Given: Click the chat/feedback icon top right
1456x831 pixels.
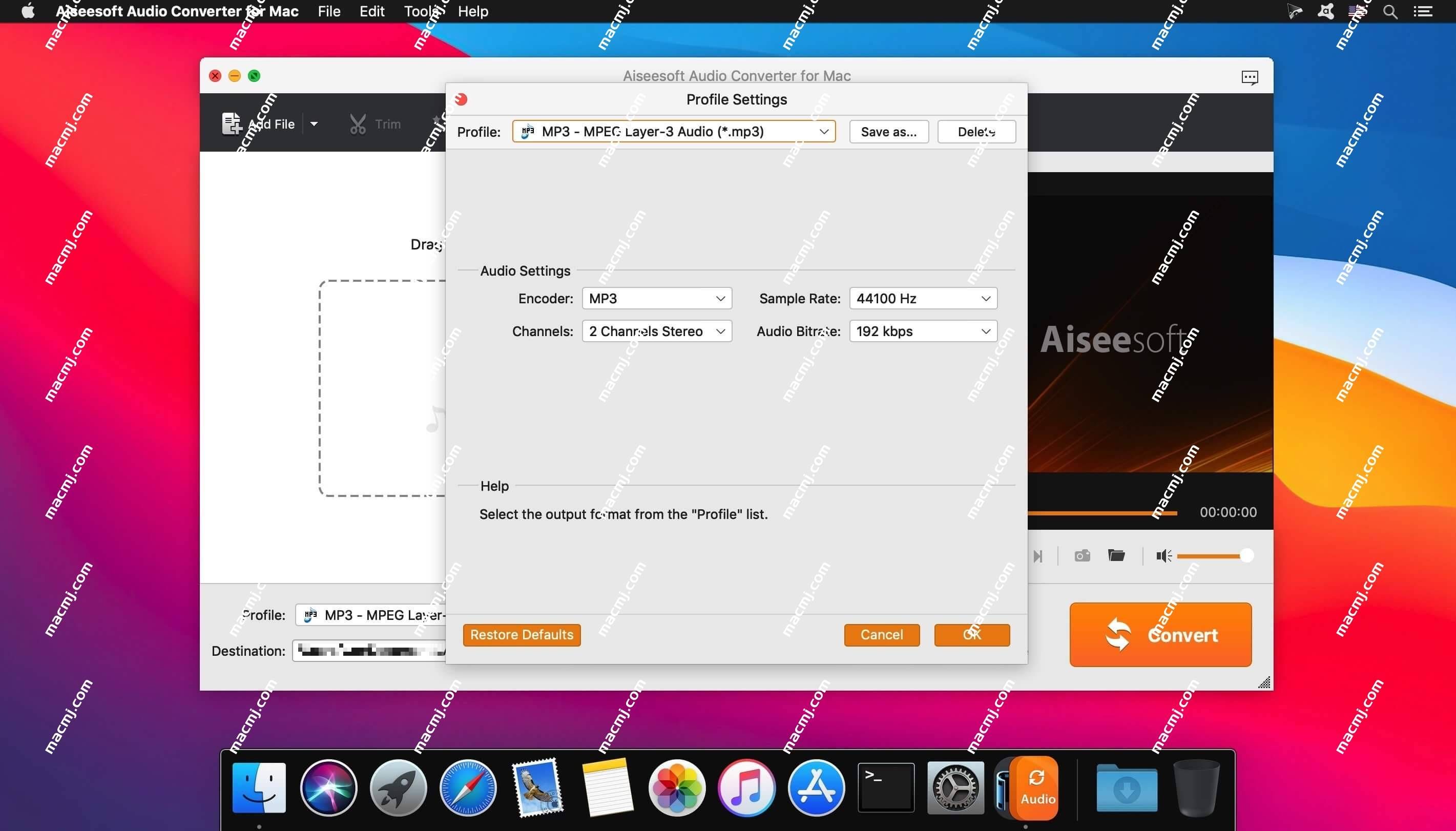Looking at the screenshot, I should coord(1250,77).
